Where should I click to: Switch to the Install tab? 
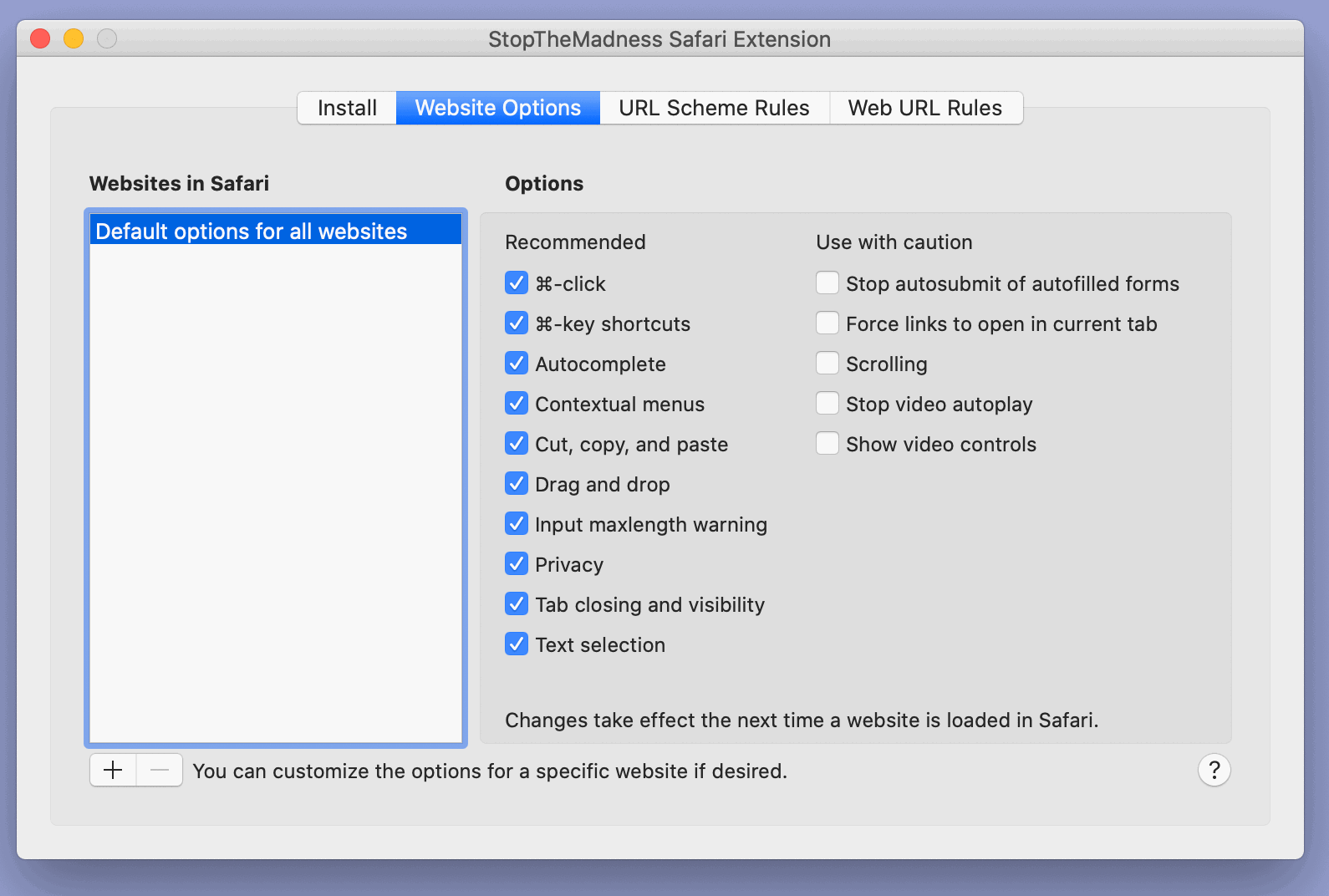(x=347, y=108)
